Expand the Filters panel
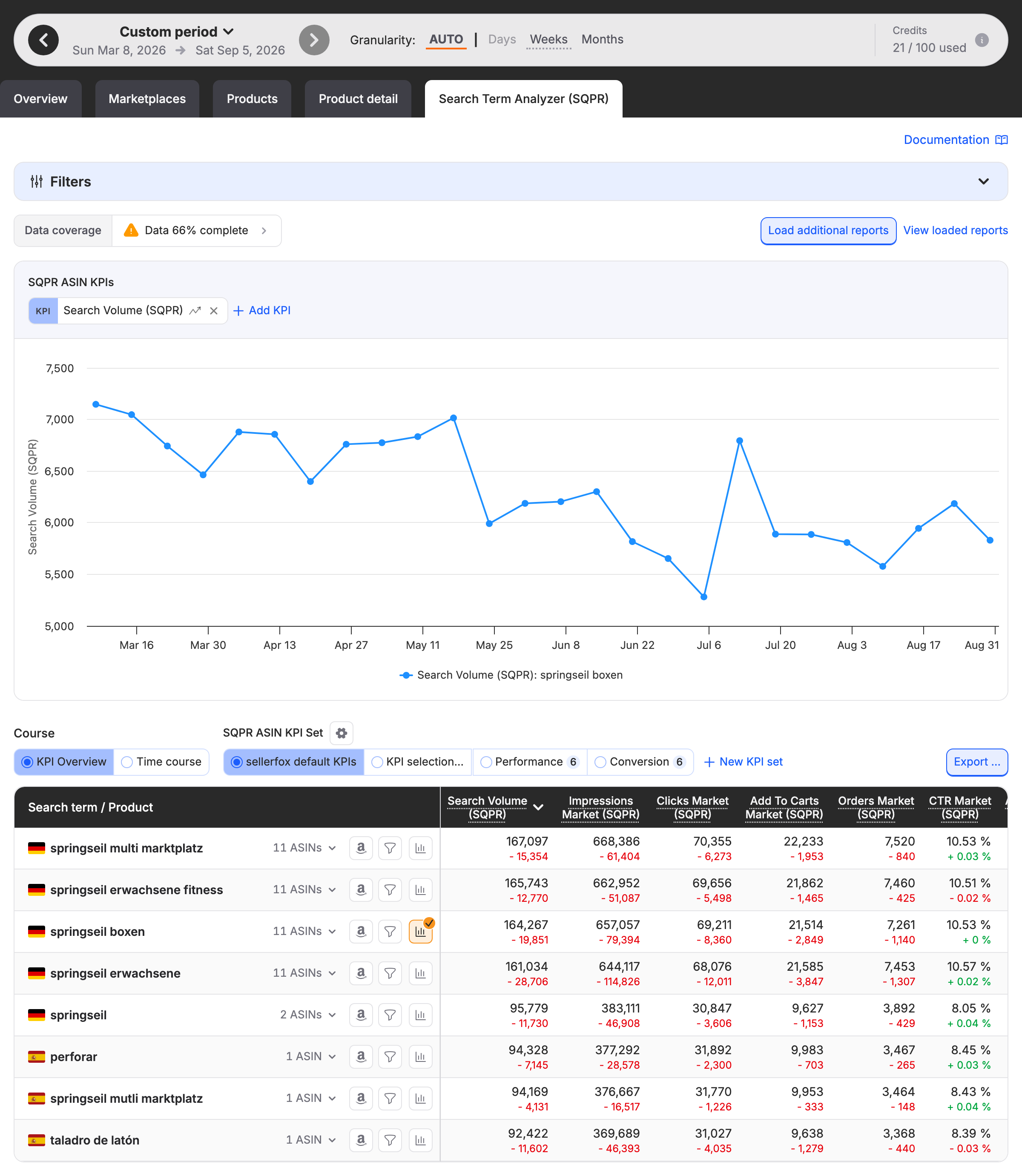This screenshot has height=1176, width=1022. (511, 181)
